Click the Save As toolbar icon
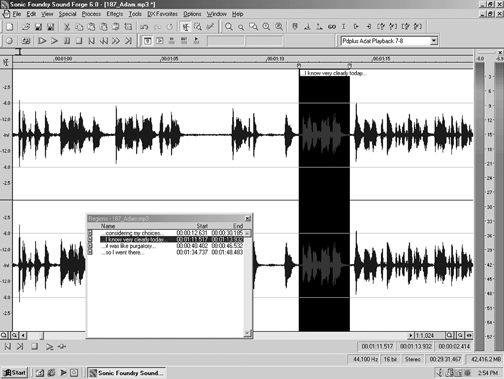 tap(50, 27)
